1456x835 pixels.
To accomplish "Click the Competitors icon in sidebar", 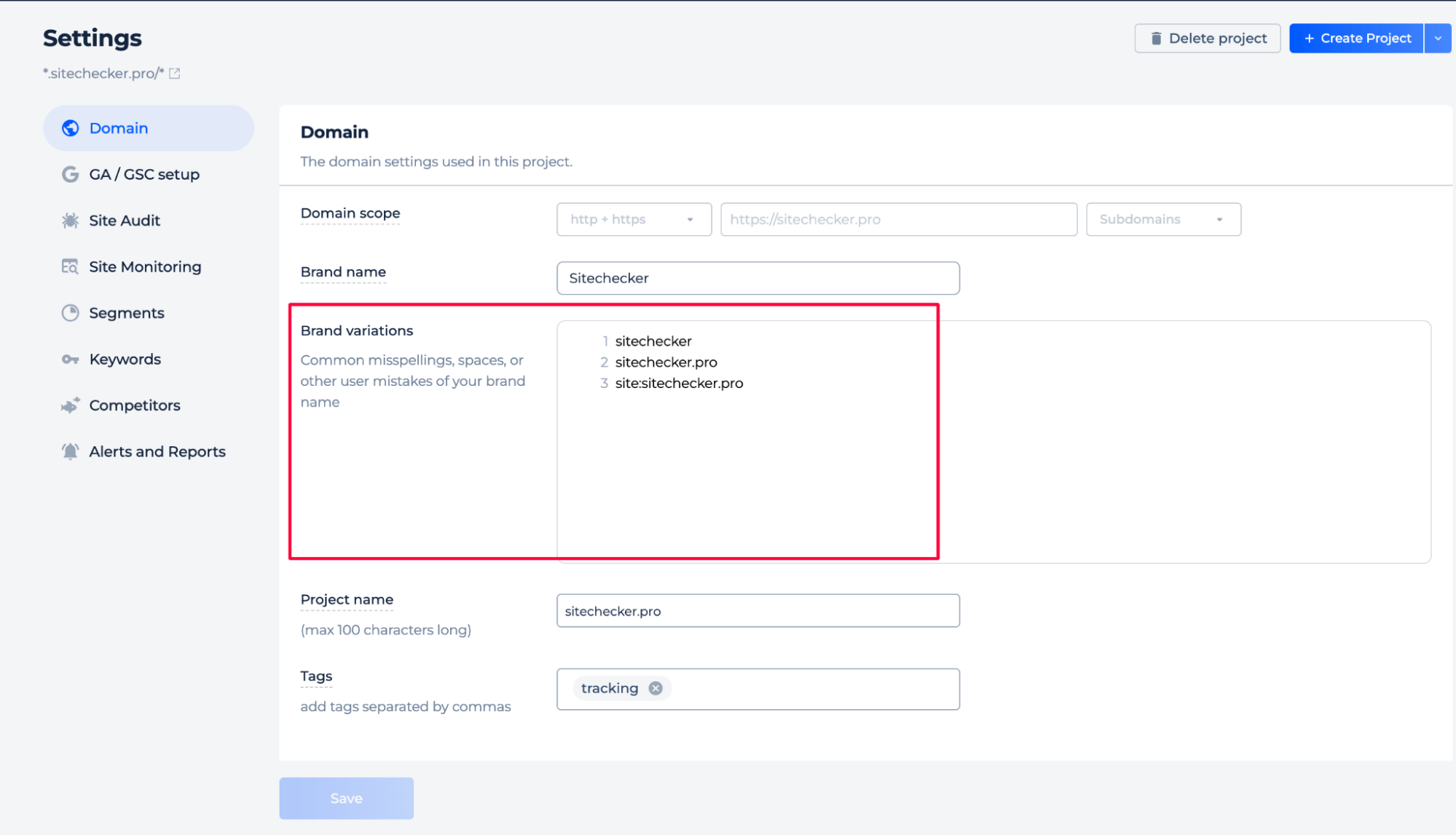I will [x=71, y=405].
